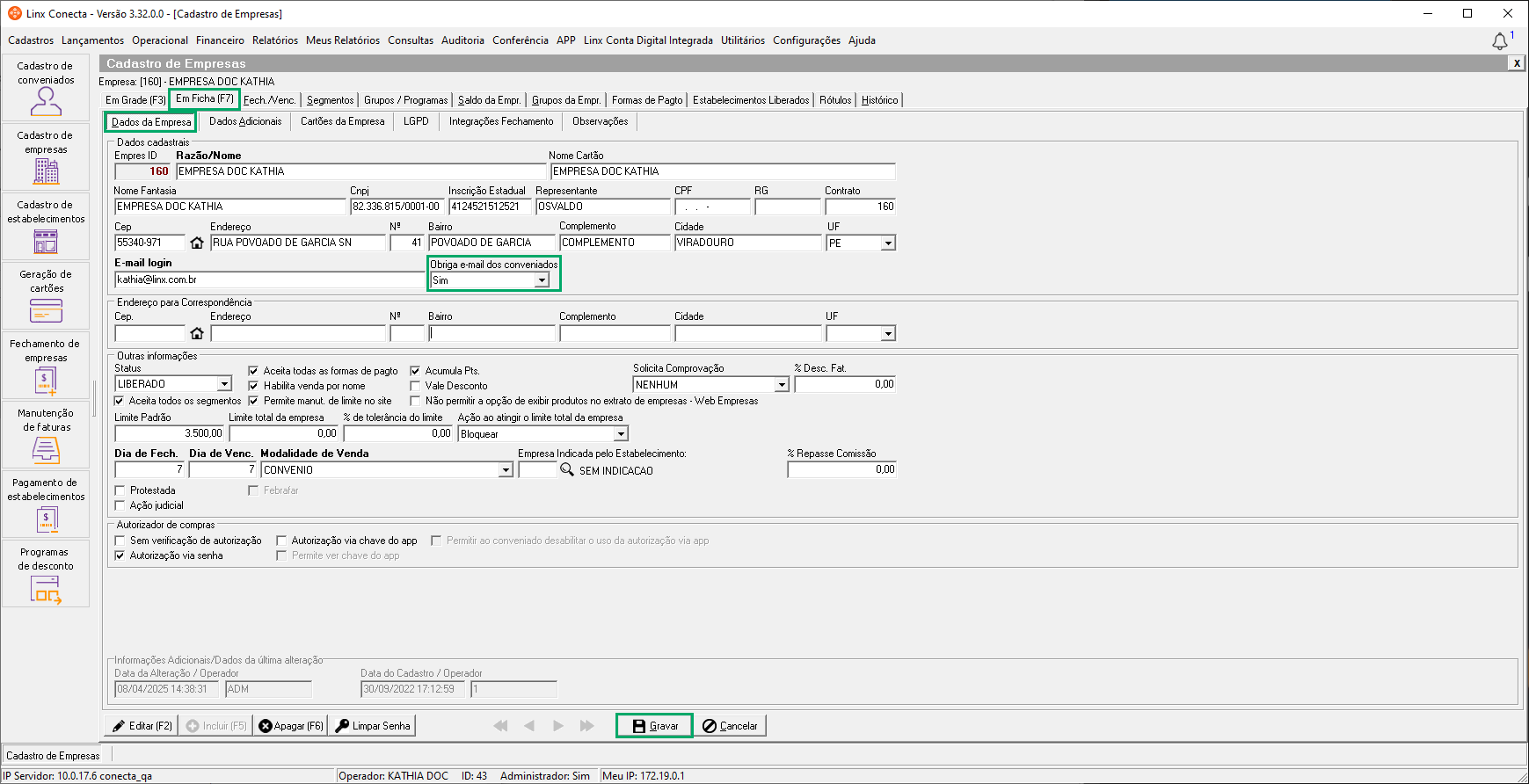The width and height of the screenshot is (1529, 784).
Task: Open the Financeiro menu
Action: click(x=220, y=40)
